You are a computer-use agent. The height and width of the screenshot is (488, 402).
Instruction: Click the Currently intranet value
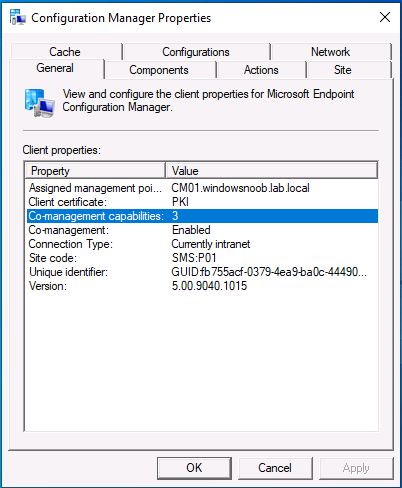pyautogui.click(x=211, y=244)
